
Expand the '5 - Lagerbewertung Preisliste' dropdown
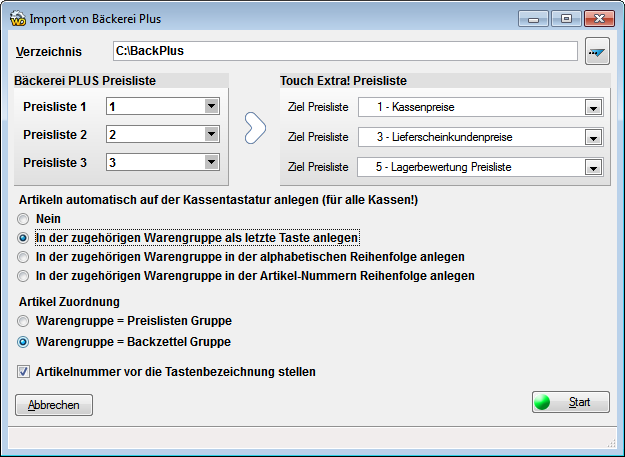click(594, 167)
